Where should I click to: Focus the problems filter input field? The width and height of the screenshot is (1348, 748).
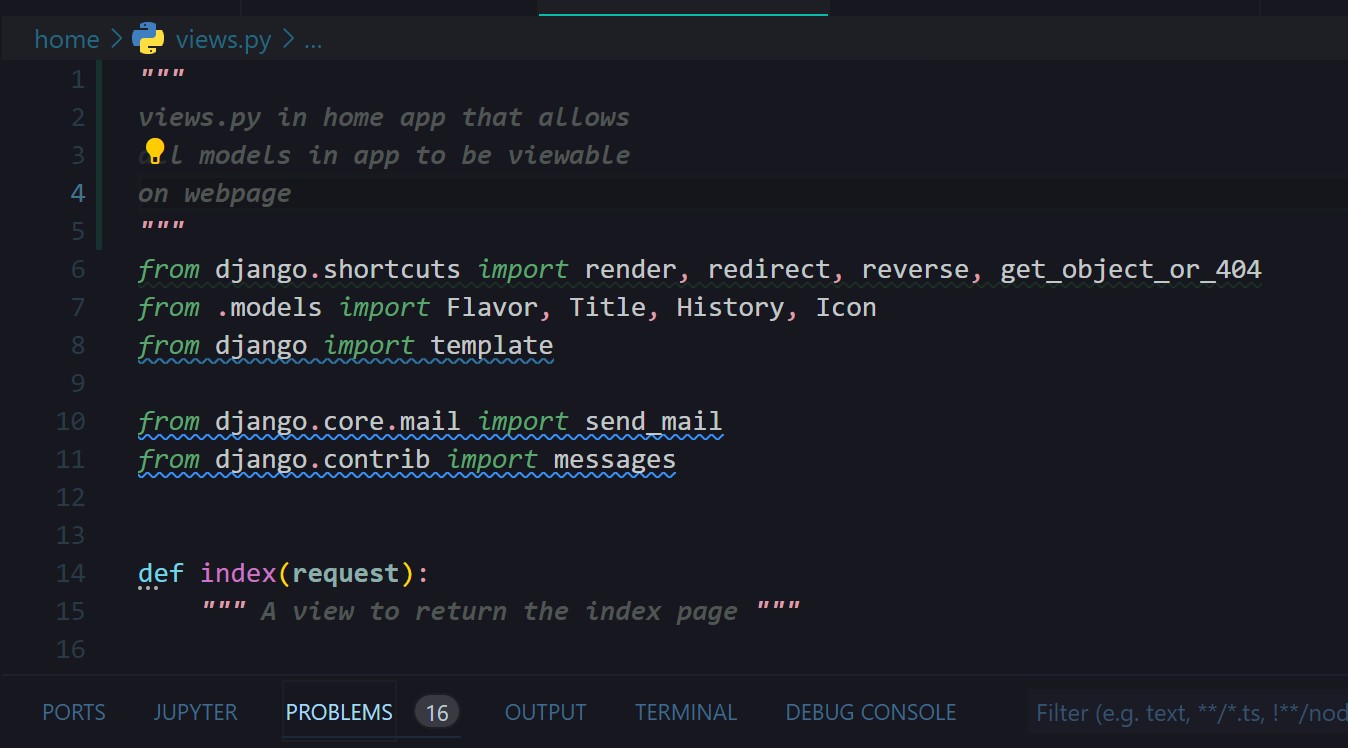(x=1188, y=712)
